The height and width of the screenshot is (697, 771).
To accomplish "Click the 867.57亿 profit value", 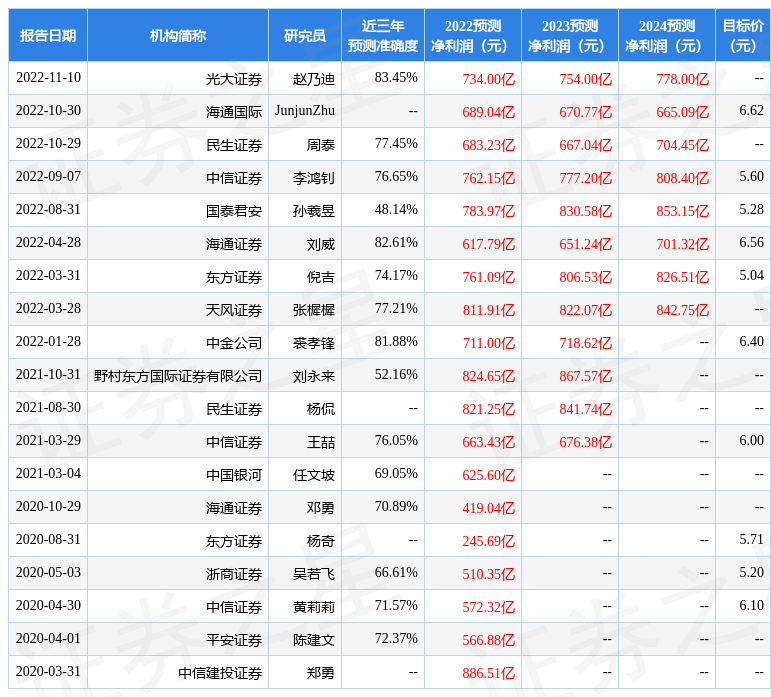I will pyautogui.click(x=585, y=377).
